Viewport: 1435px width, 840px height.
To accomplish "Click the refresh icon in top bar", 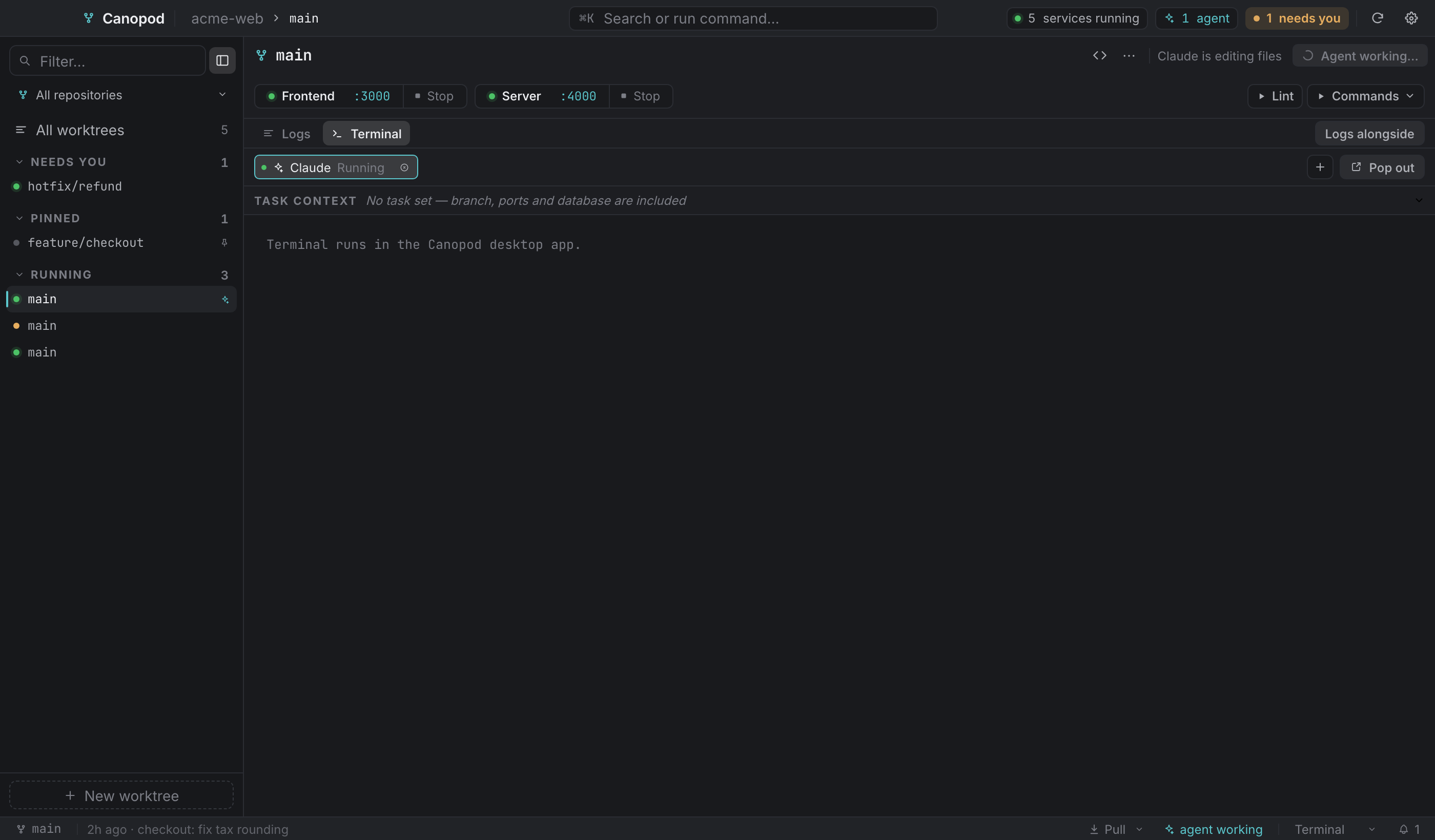I will 1377,18.
